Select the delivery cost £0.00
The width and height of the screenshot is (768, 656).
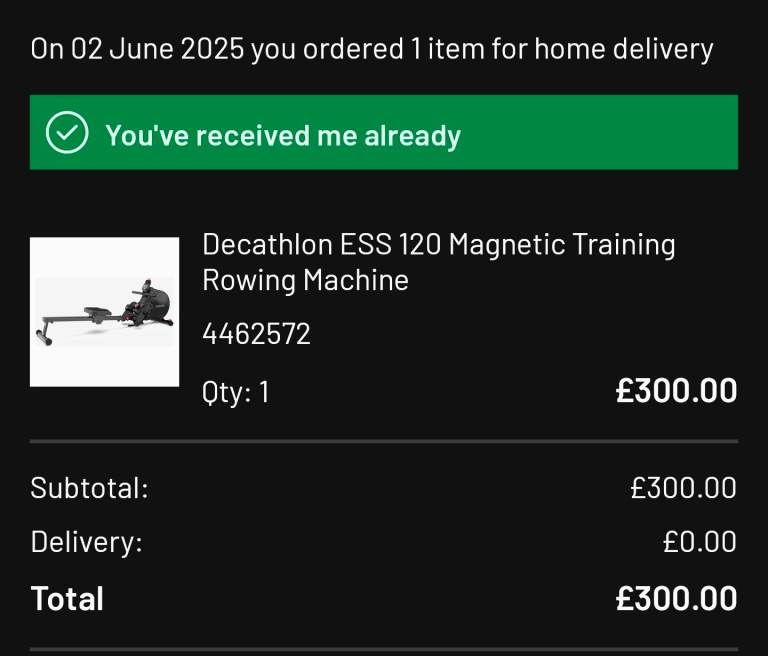click(x=699, y=542)
